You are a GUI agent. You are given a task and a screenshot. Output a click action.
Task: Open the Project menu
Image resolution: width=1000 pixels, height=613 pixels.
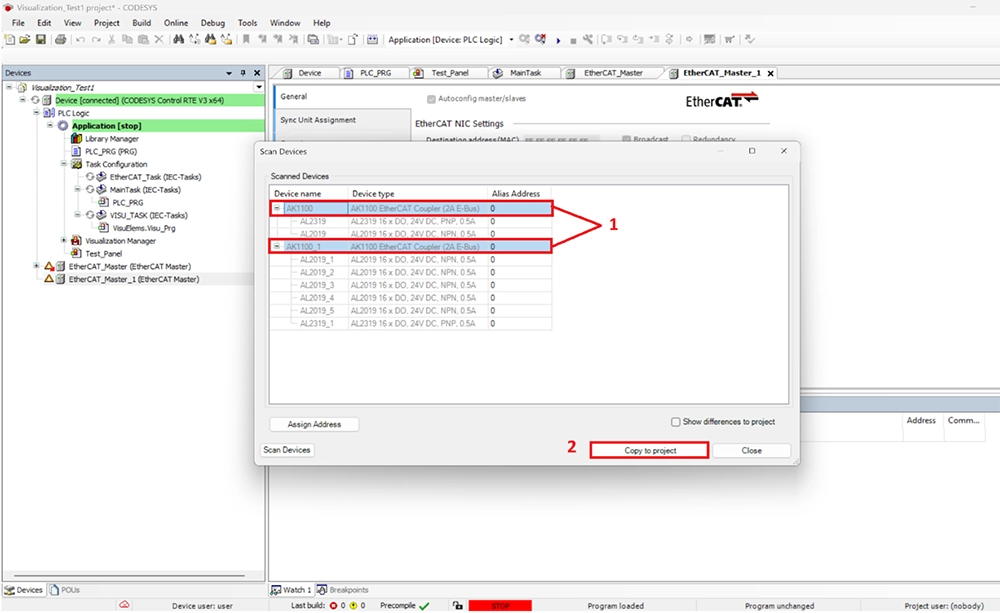pyautogui.click(x=107, y=22)
